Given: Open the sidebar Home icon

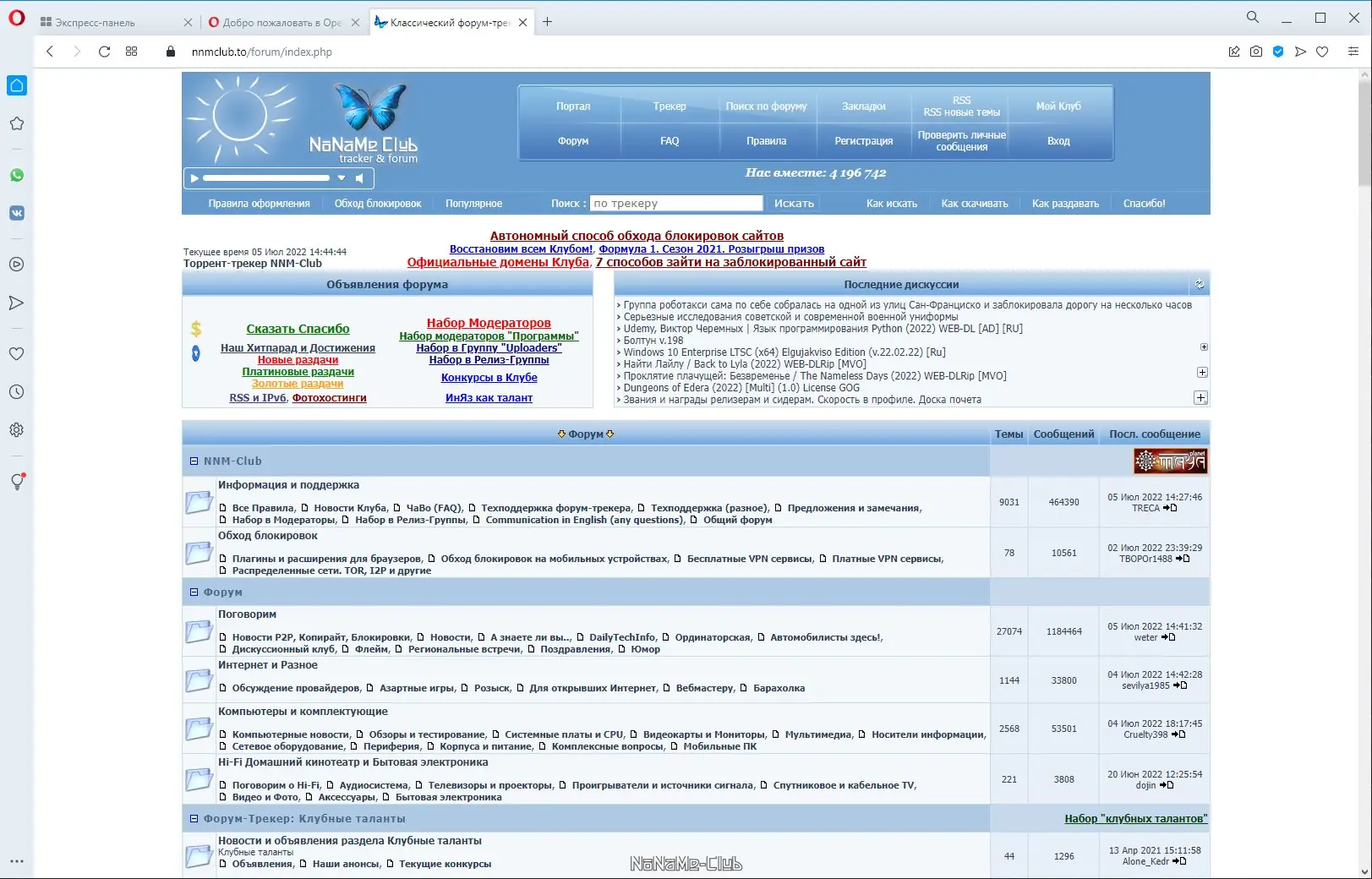Looking at the screenshot, I should [x=16, y=85].
